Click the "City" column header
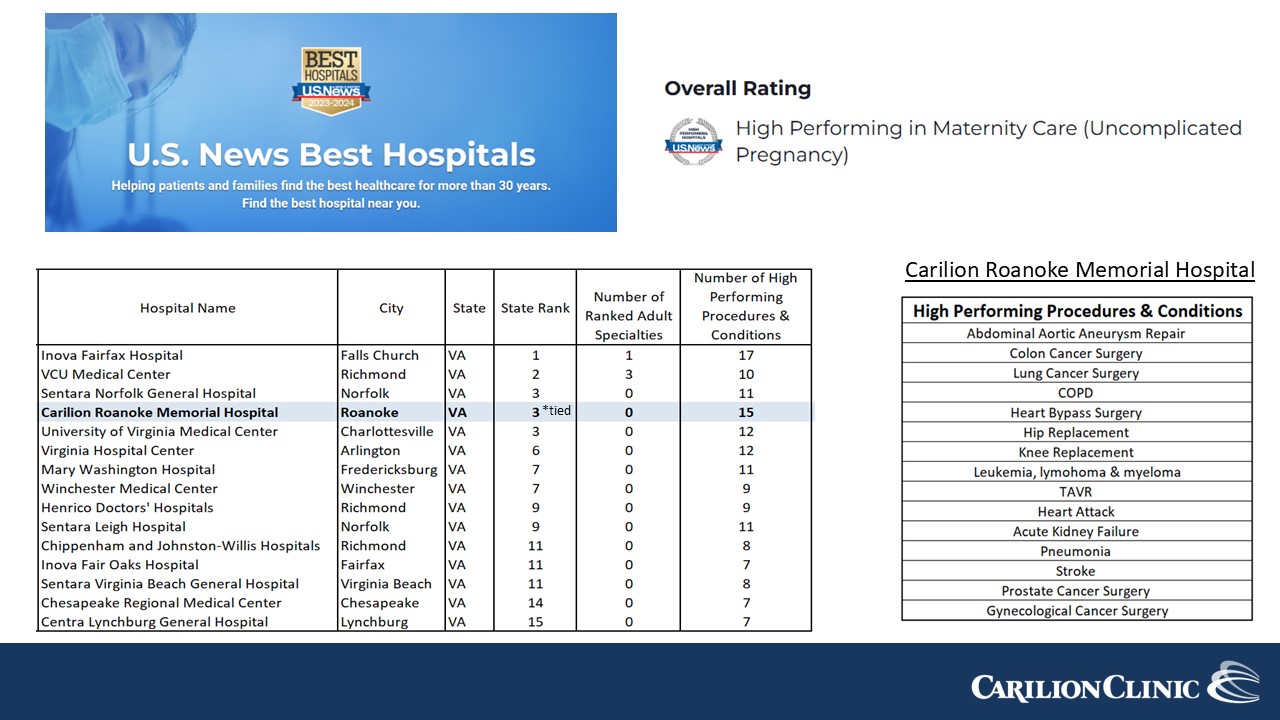1280x720 pixels. click(x=391, y=308)
